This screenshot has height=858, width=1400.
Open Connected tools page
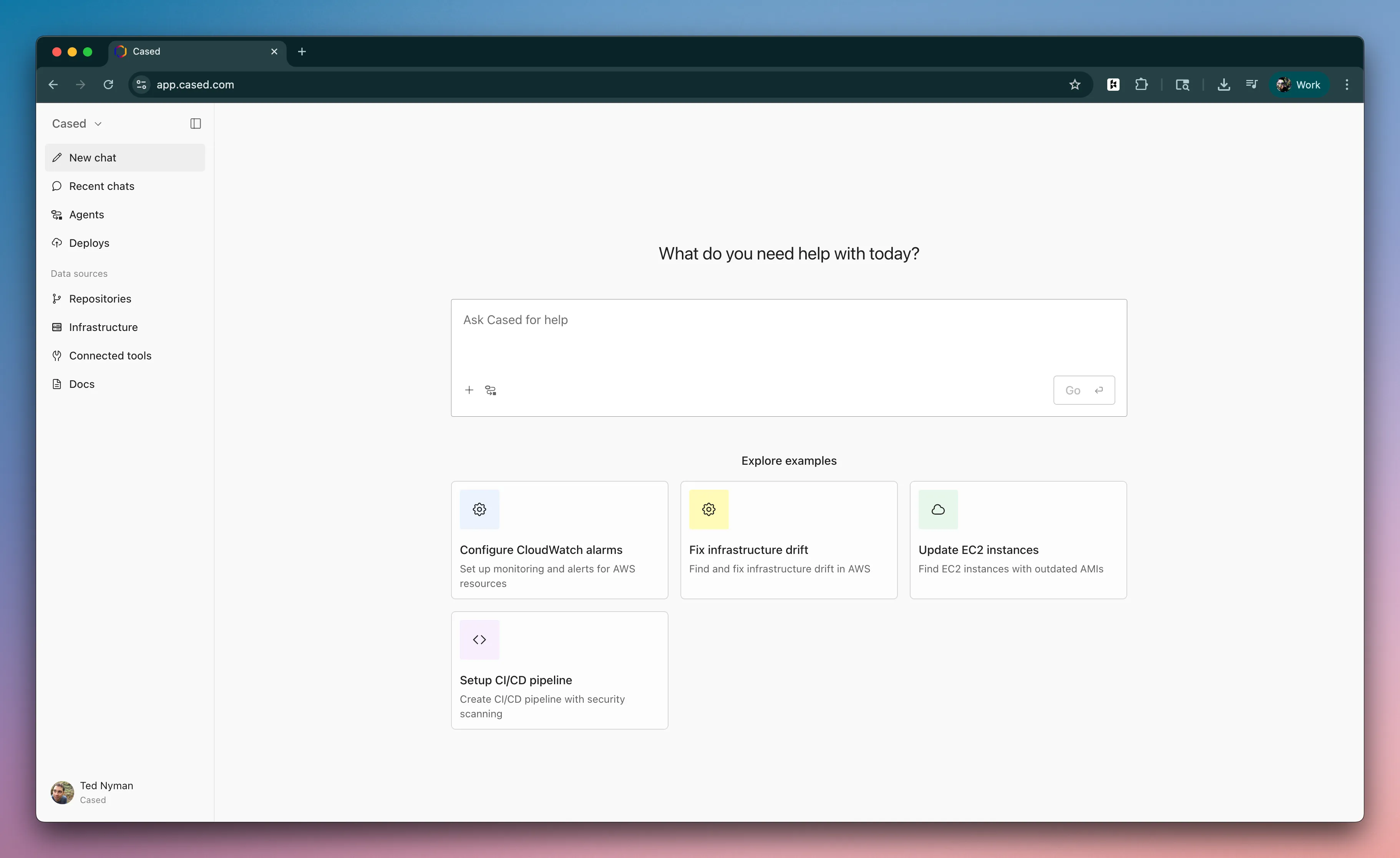tap(109, 355)
